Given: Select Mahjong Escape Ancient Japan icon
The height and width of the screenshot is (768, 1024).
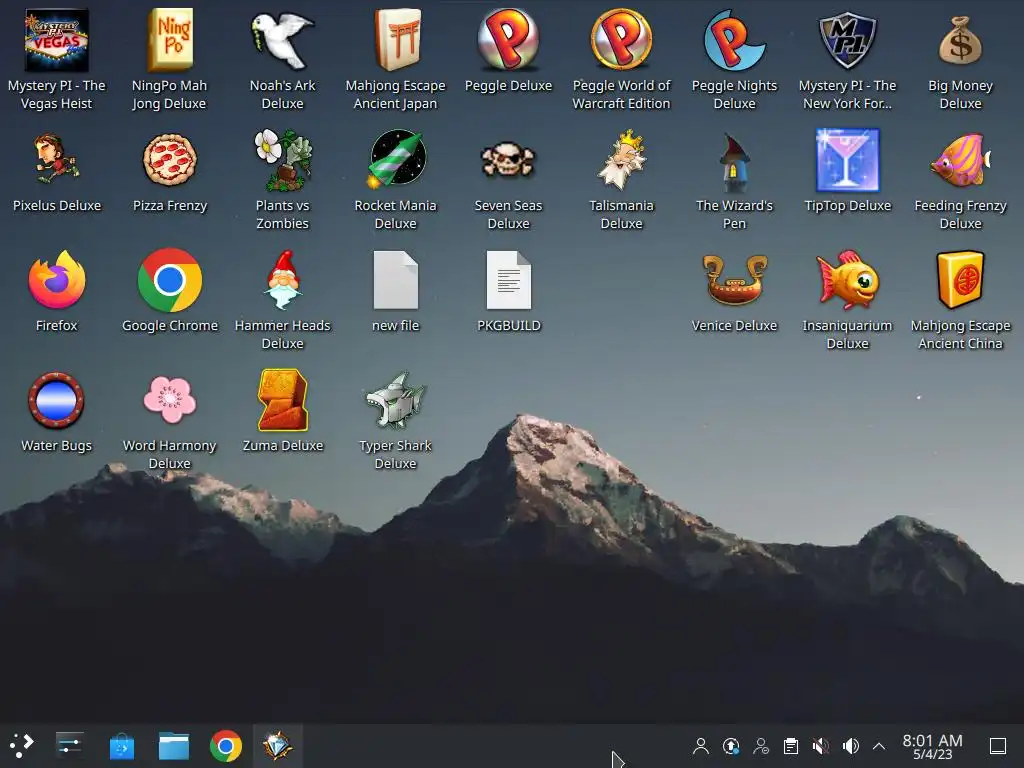Looking at the screenshot, I should click(396, 40).
